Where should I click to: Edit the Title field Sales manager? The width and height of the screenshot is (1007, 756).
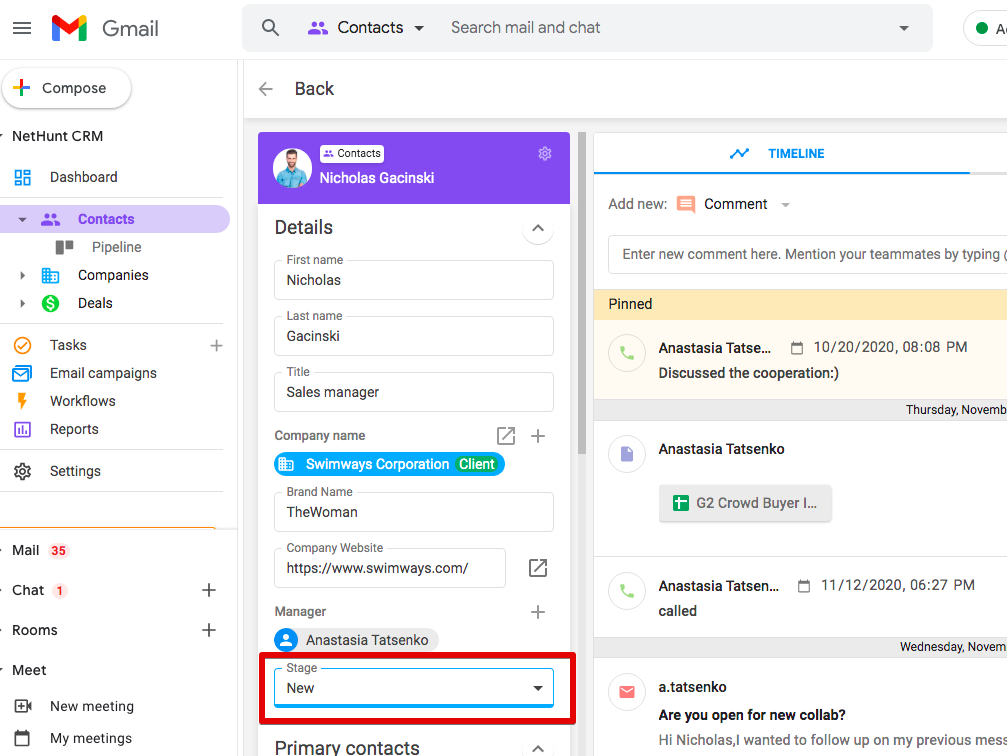[414, 392]
